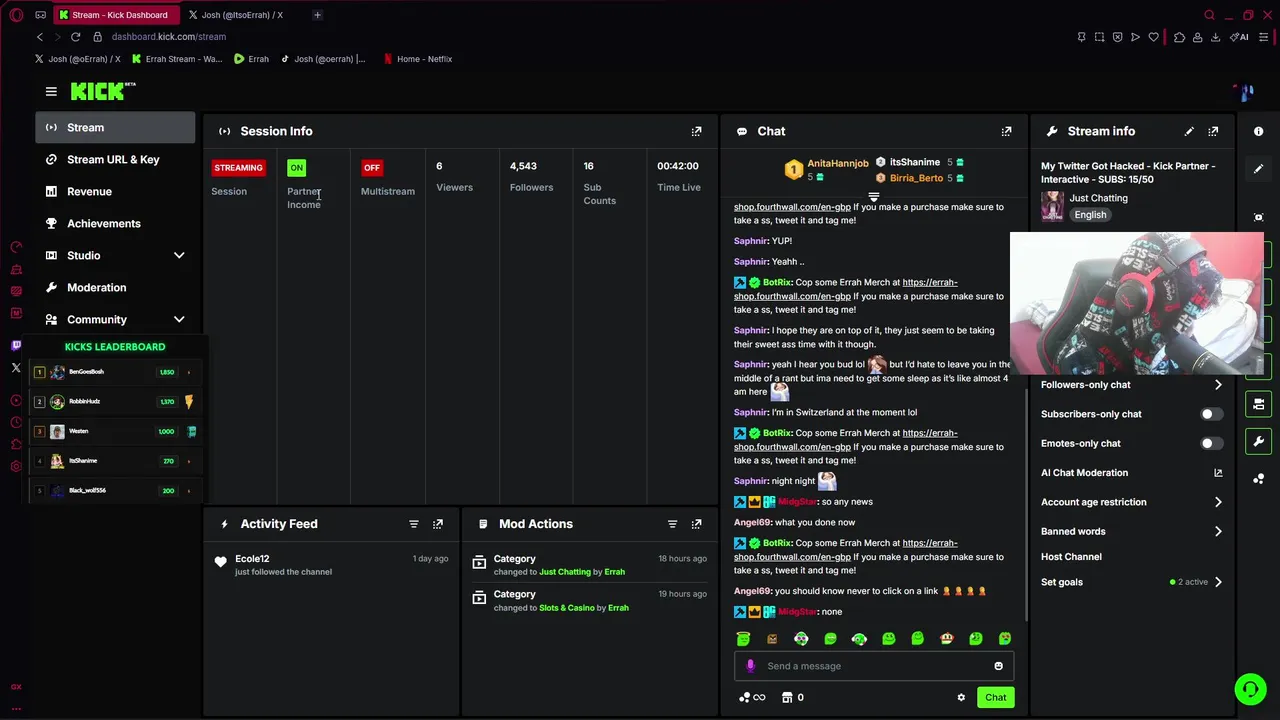Screen dimensions: 1280x720
Task: Click the webcam preview thumbnail
Action: [1137, 303]
